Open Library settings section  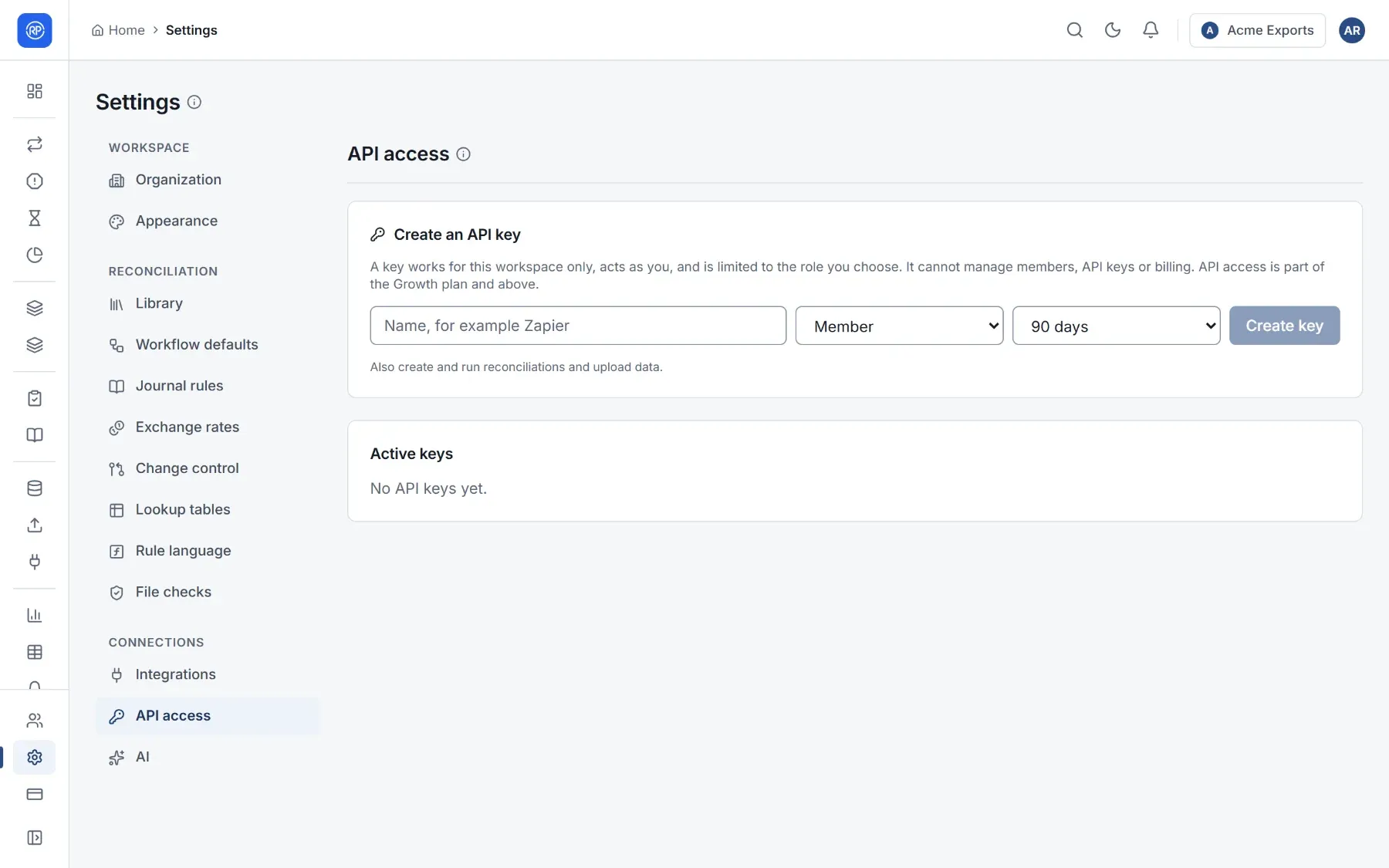tap(208, 304)
